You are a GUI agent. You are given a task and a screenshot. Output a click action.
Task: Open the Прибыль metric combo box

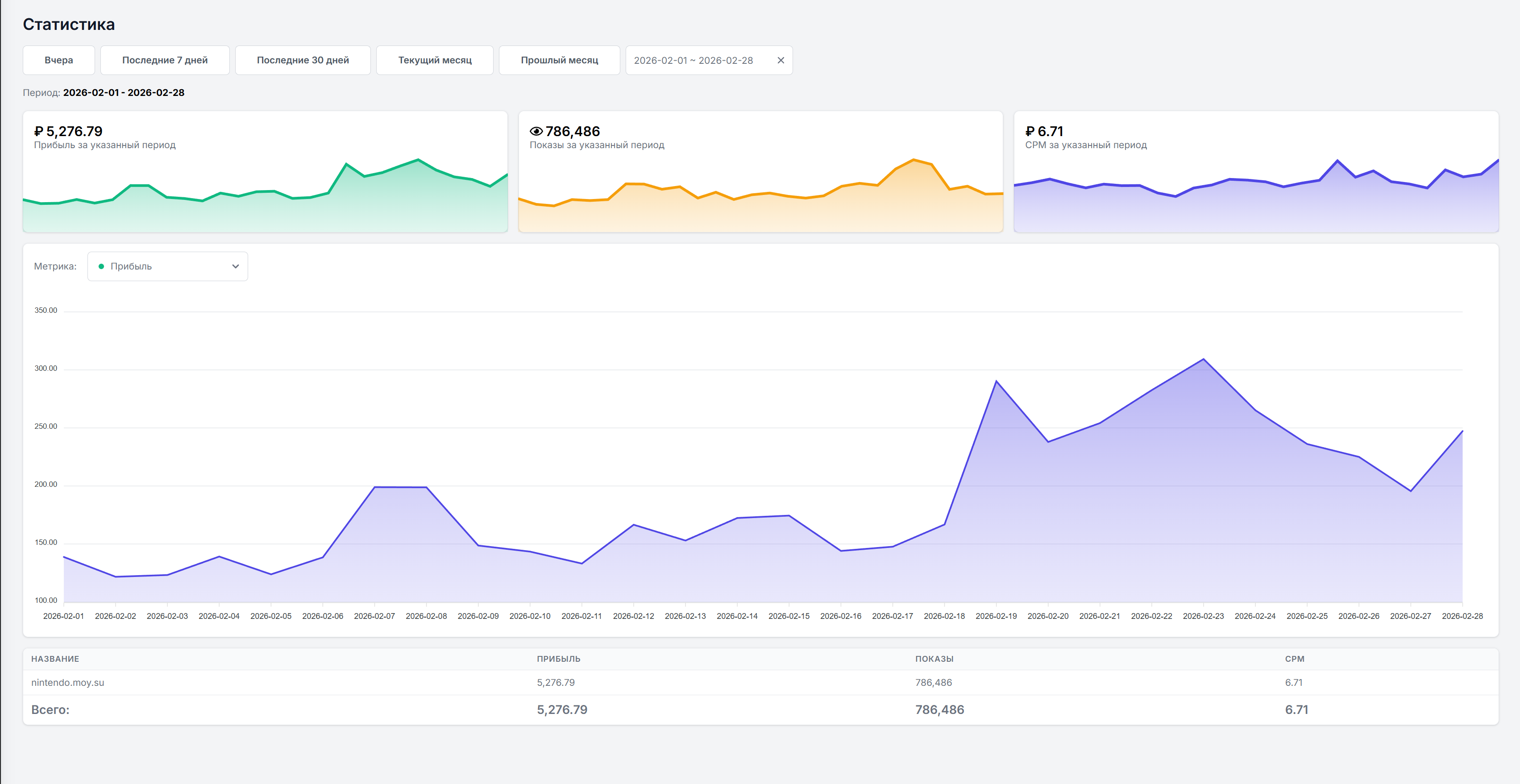pos(168,267)
